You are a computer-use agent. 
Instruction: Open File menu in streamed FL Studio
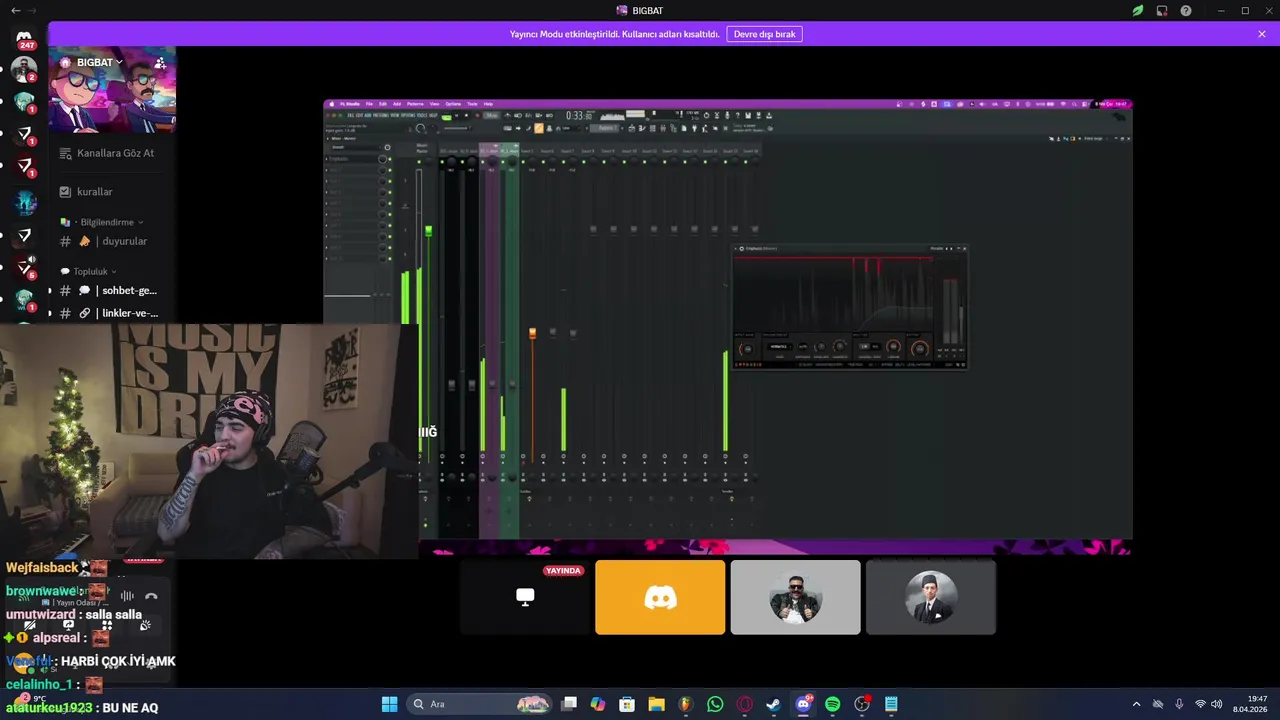point(369,104)
